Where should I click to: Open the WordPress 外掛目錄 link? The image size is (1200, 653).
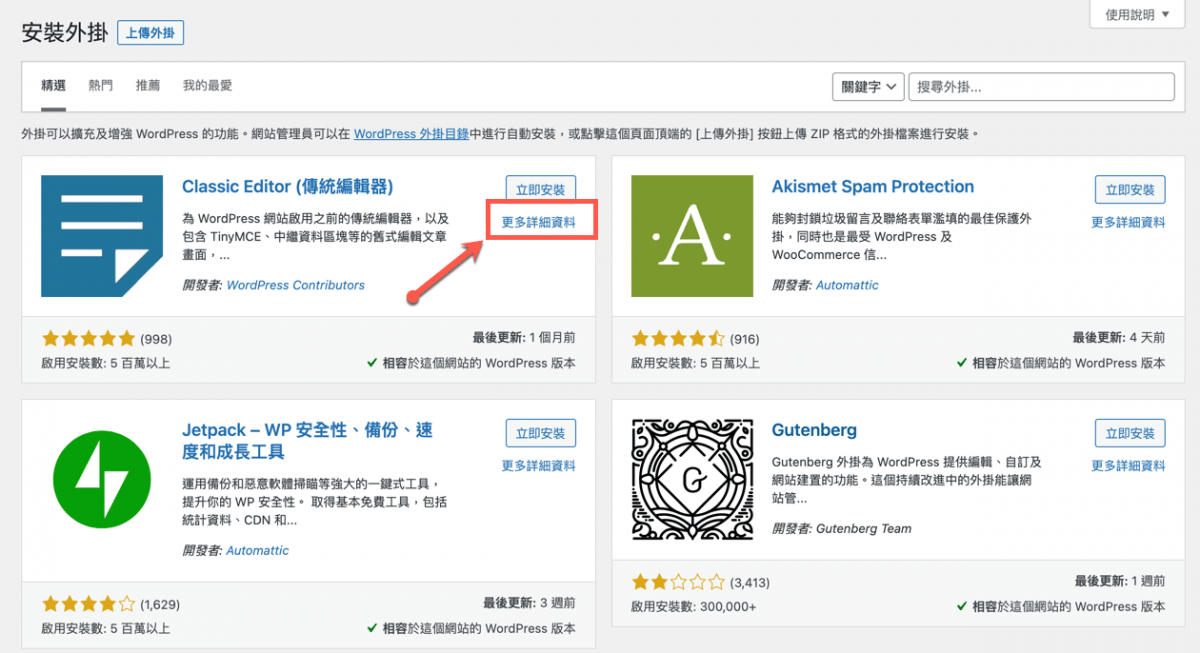(411, 134)
